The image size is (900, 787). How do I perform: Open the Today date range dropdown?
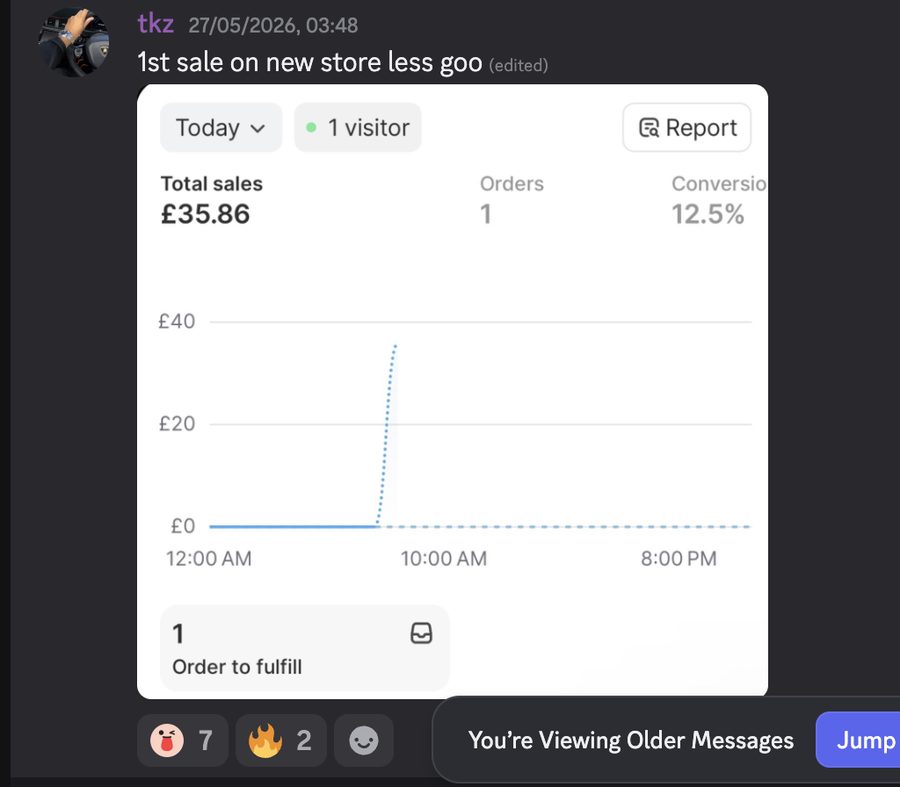[221, 127]
